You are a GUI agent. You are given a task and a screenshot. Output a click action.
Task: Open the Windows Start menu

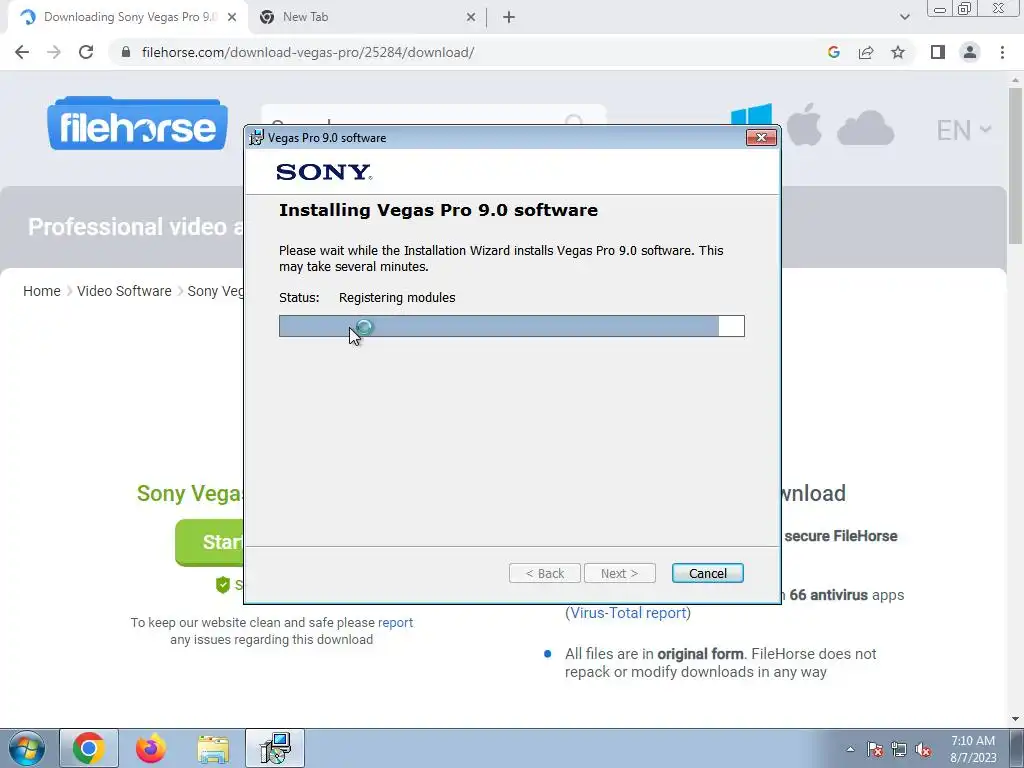pos(26,748)
